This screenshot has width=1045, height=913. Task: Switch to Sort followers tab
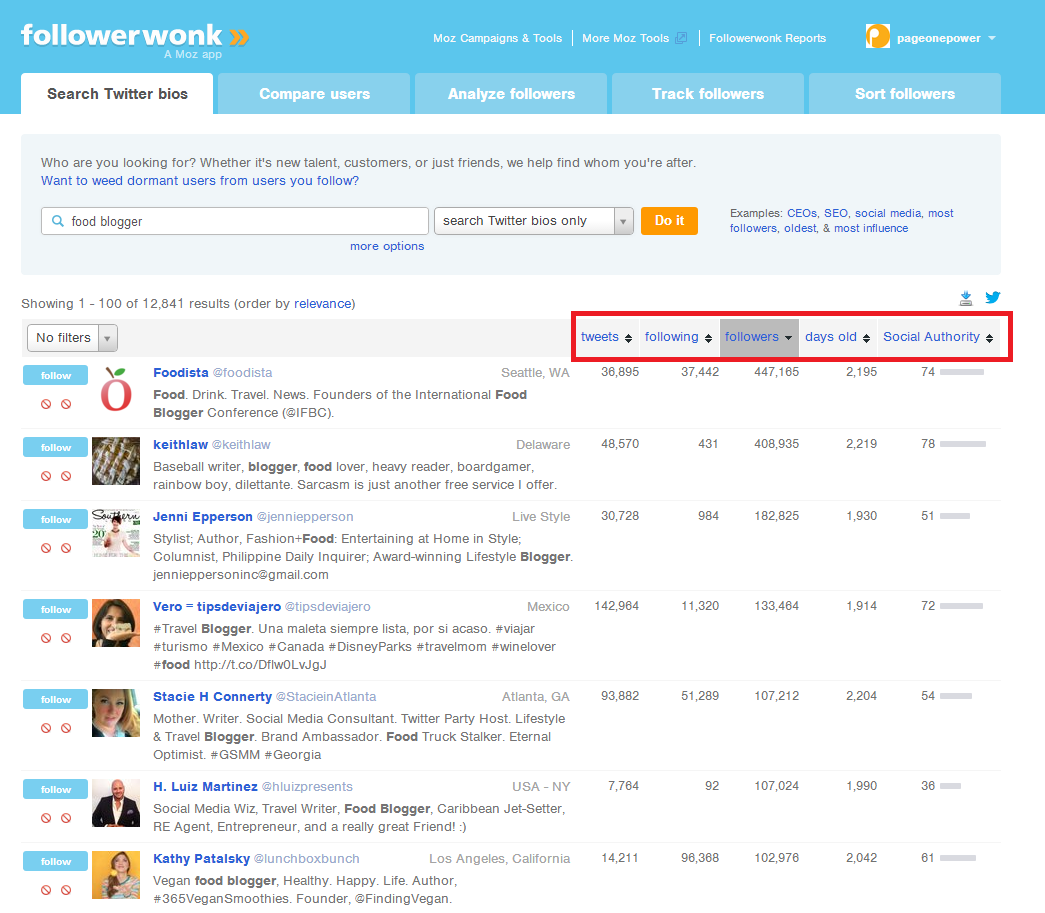[905, 94]
